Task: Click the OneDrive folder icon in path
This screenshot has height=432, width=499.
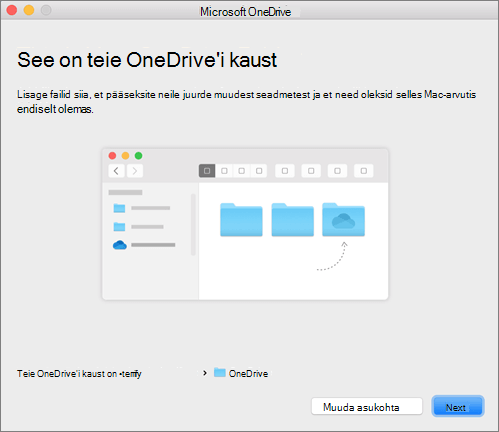Action: tap(220, 373)
